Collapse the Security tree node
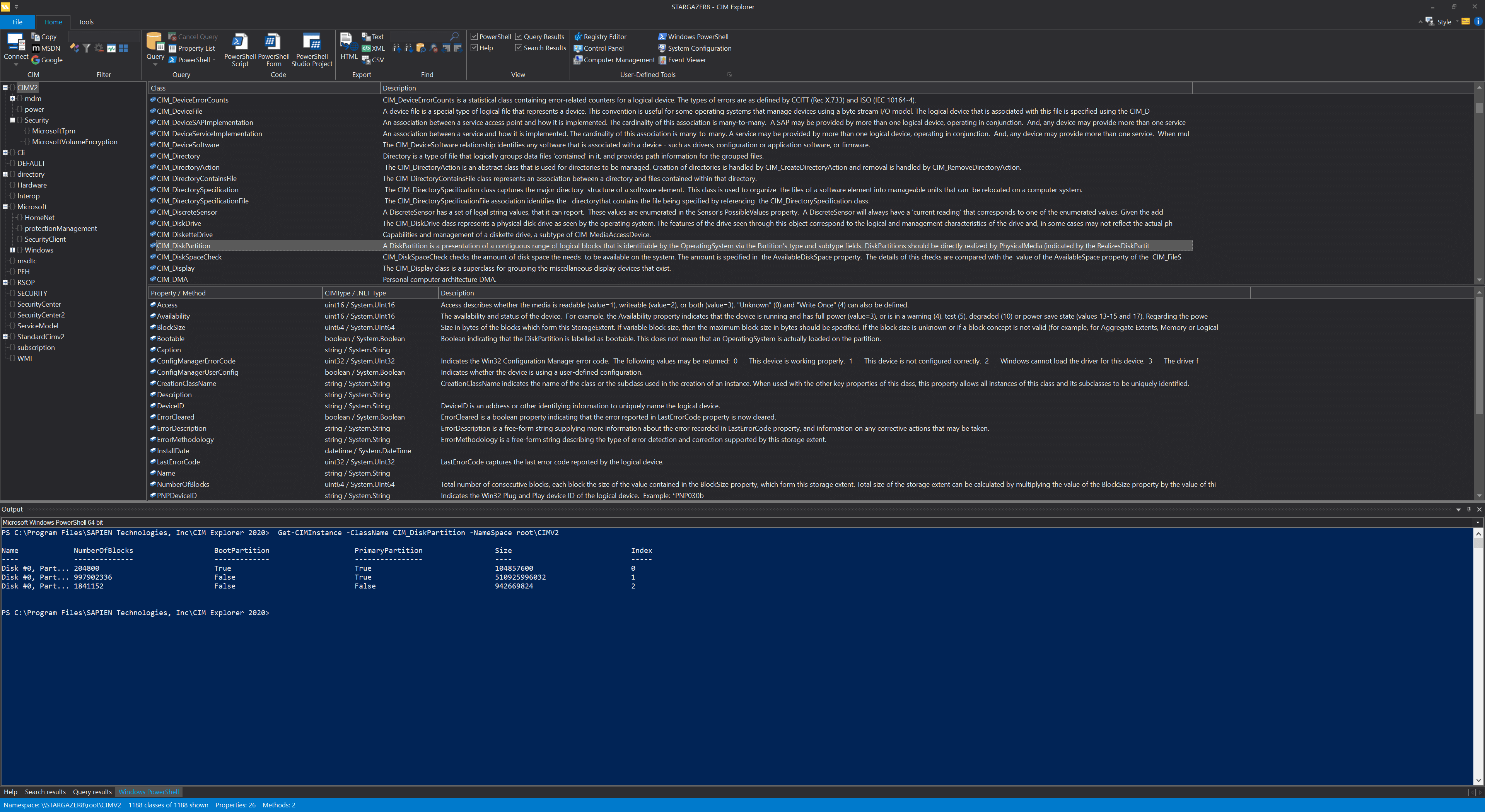This screenshot has height=812, width=1485. (12, 120)
